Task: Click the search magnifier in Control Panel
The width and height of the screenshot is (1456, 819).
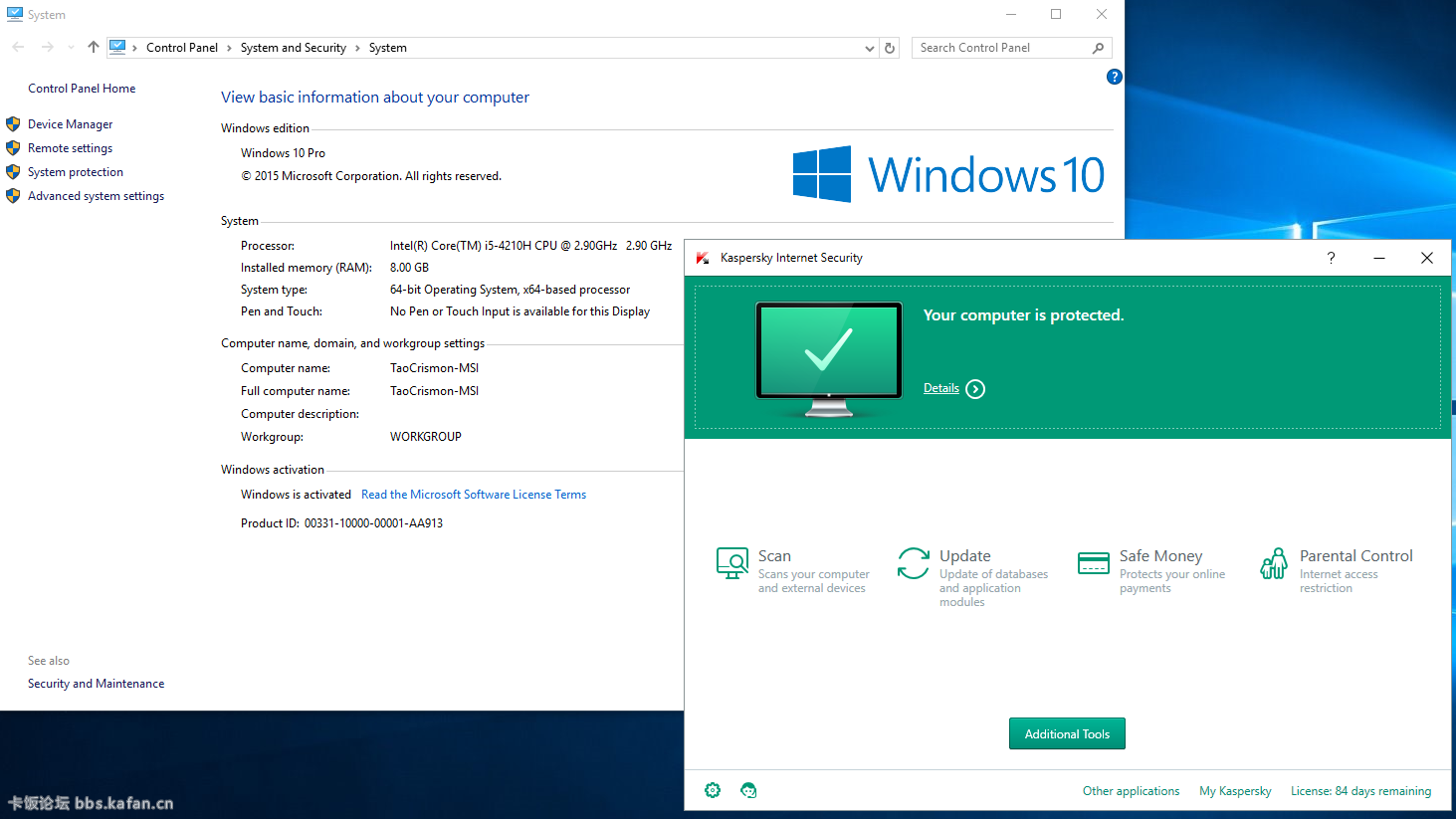Action: [x=1099, y=48]
